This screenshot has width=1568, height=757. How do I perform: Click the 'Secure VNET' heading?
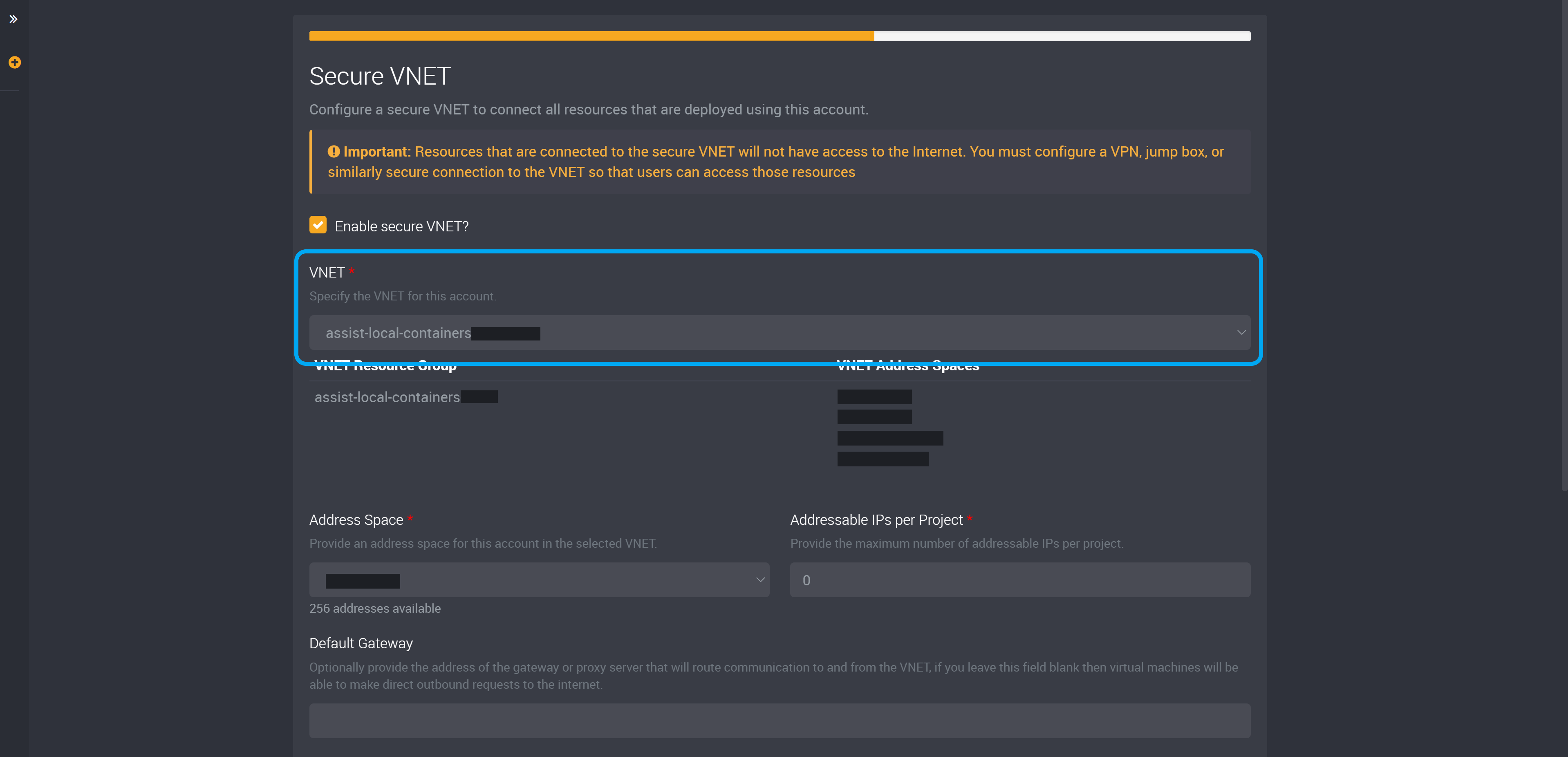(x=380, y=76)
